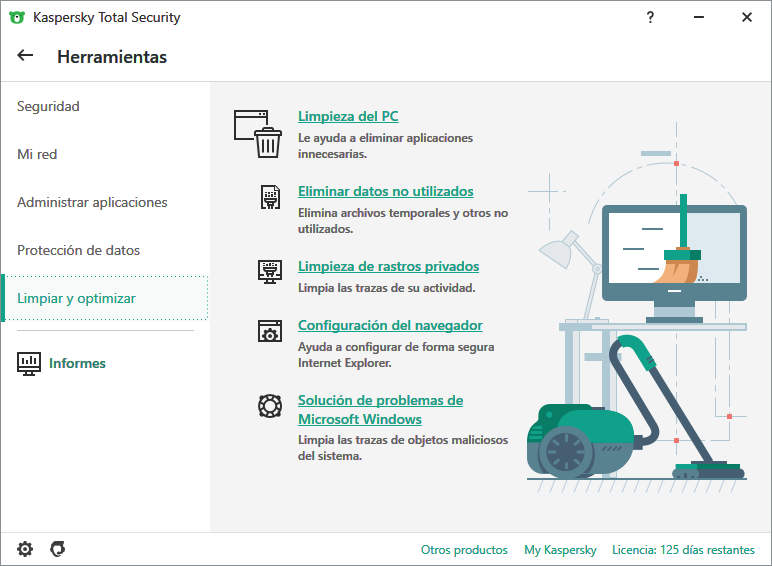Open Solución de problemas de Microsoft Windows
Screen dimensions: 772x566
[x=380, y=409]
